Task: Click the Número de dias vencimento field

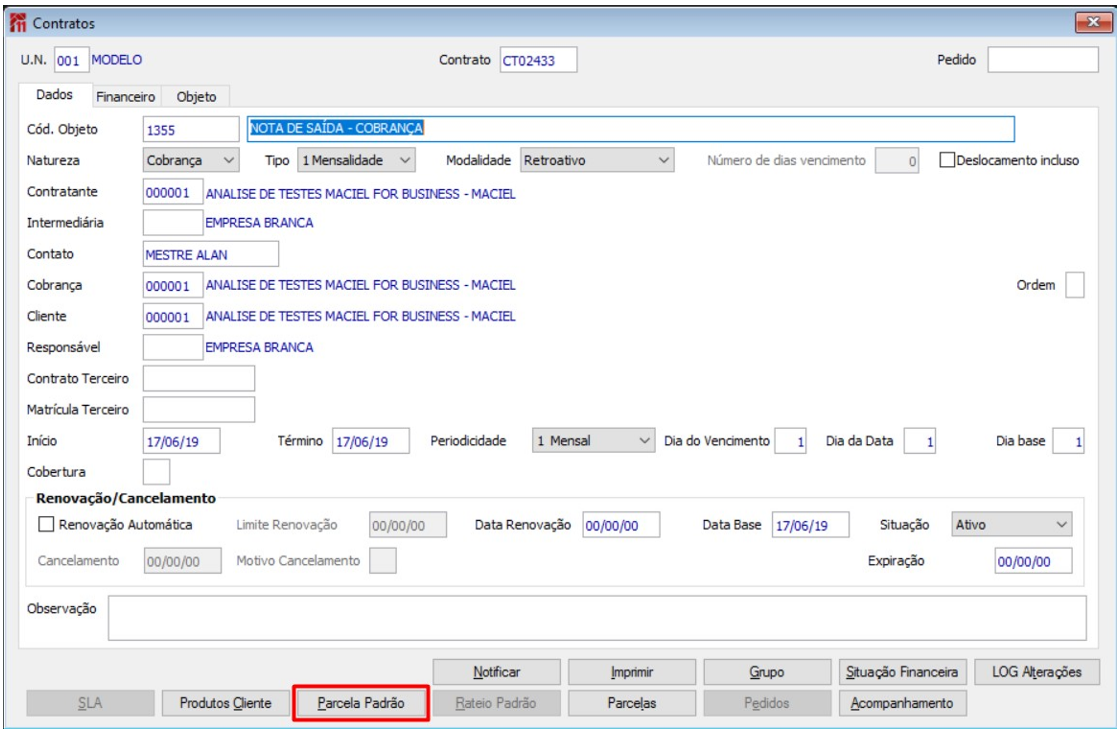Action: (897, 160)
